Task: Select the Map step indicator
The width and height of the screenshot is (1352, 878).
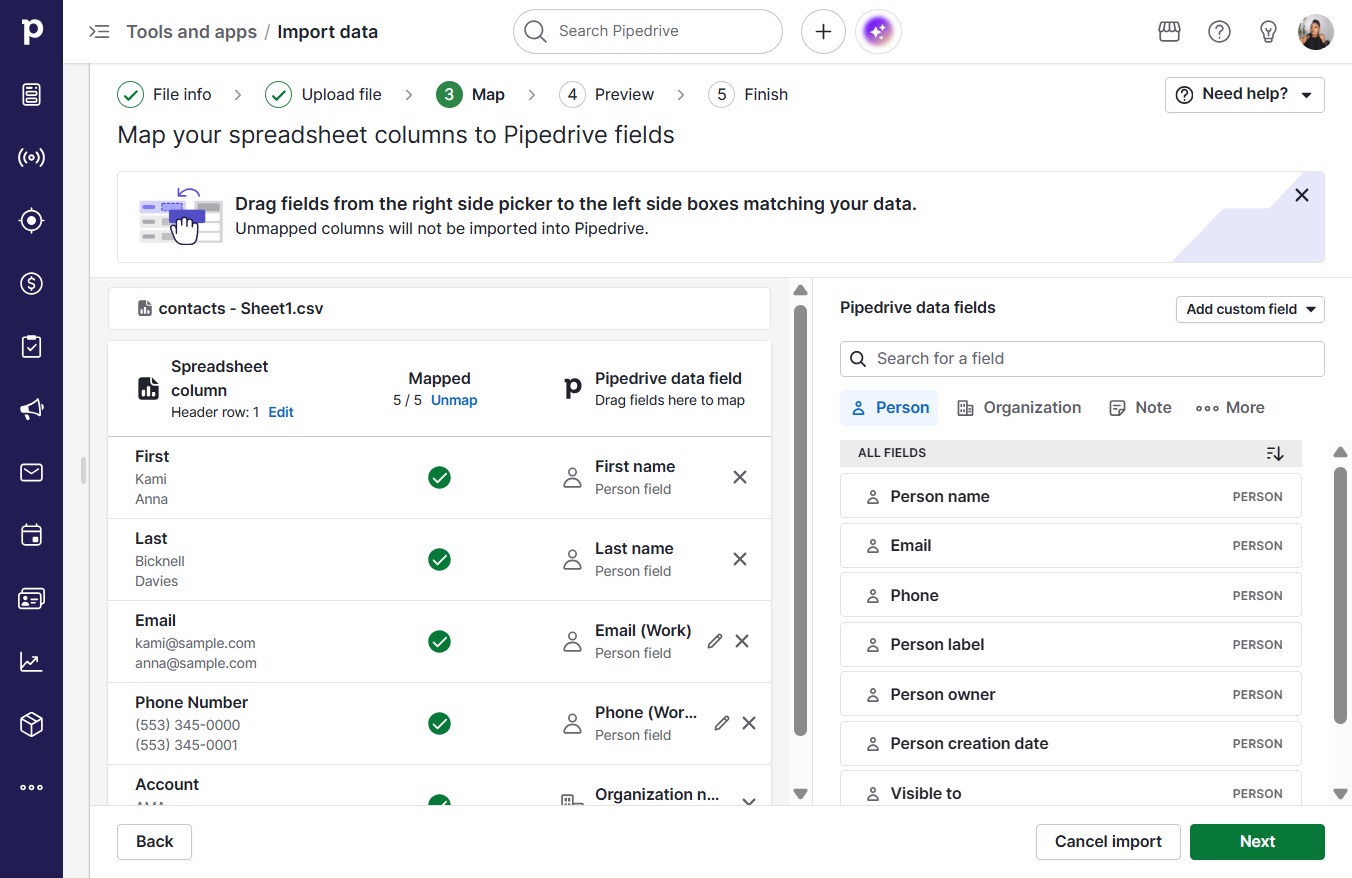Action: (x=470, y=95)
